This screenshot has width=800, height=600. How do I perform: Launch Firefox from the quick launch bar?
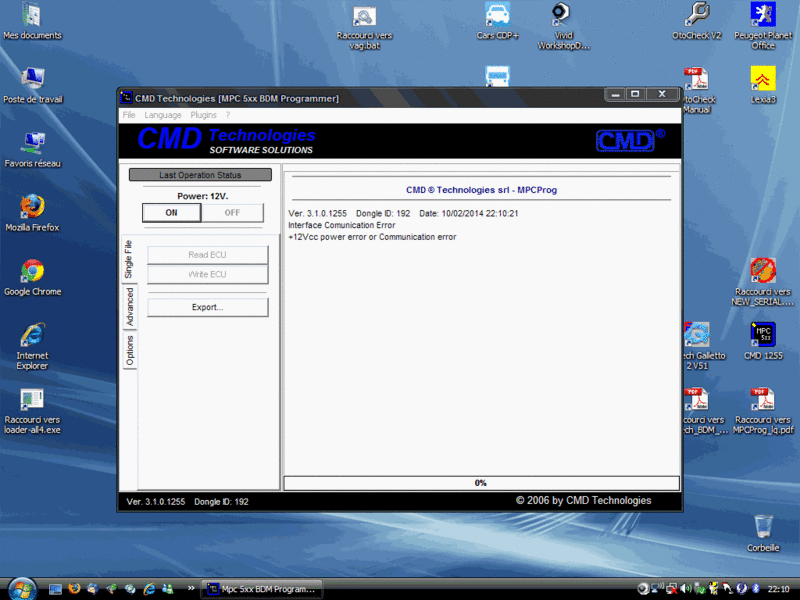(74, 589)
